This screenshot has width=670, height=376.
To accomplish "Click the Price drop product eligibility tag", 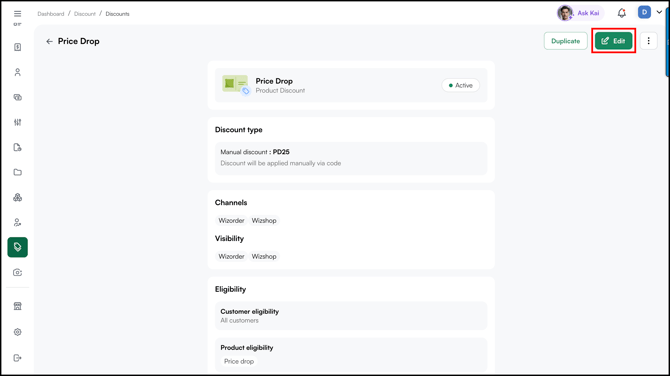I will click(x=239, y=361).
